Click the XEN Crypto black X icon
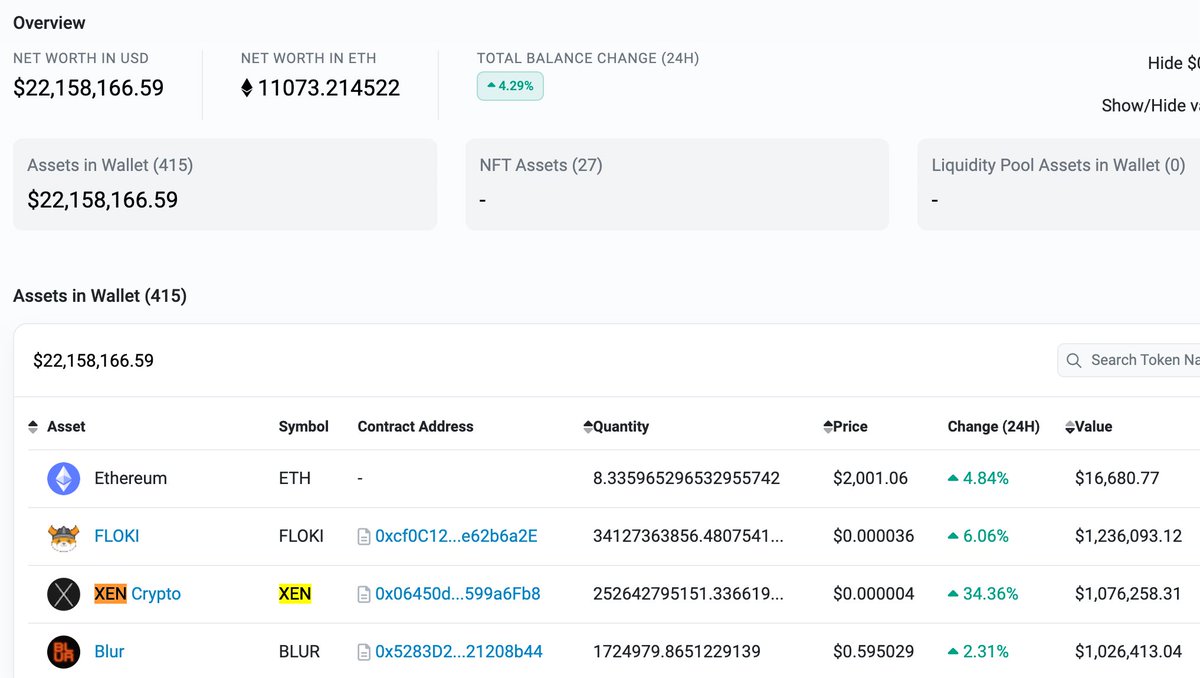1200x678 pixels. point(63,593)
